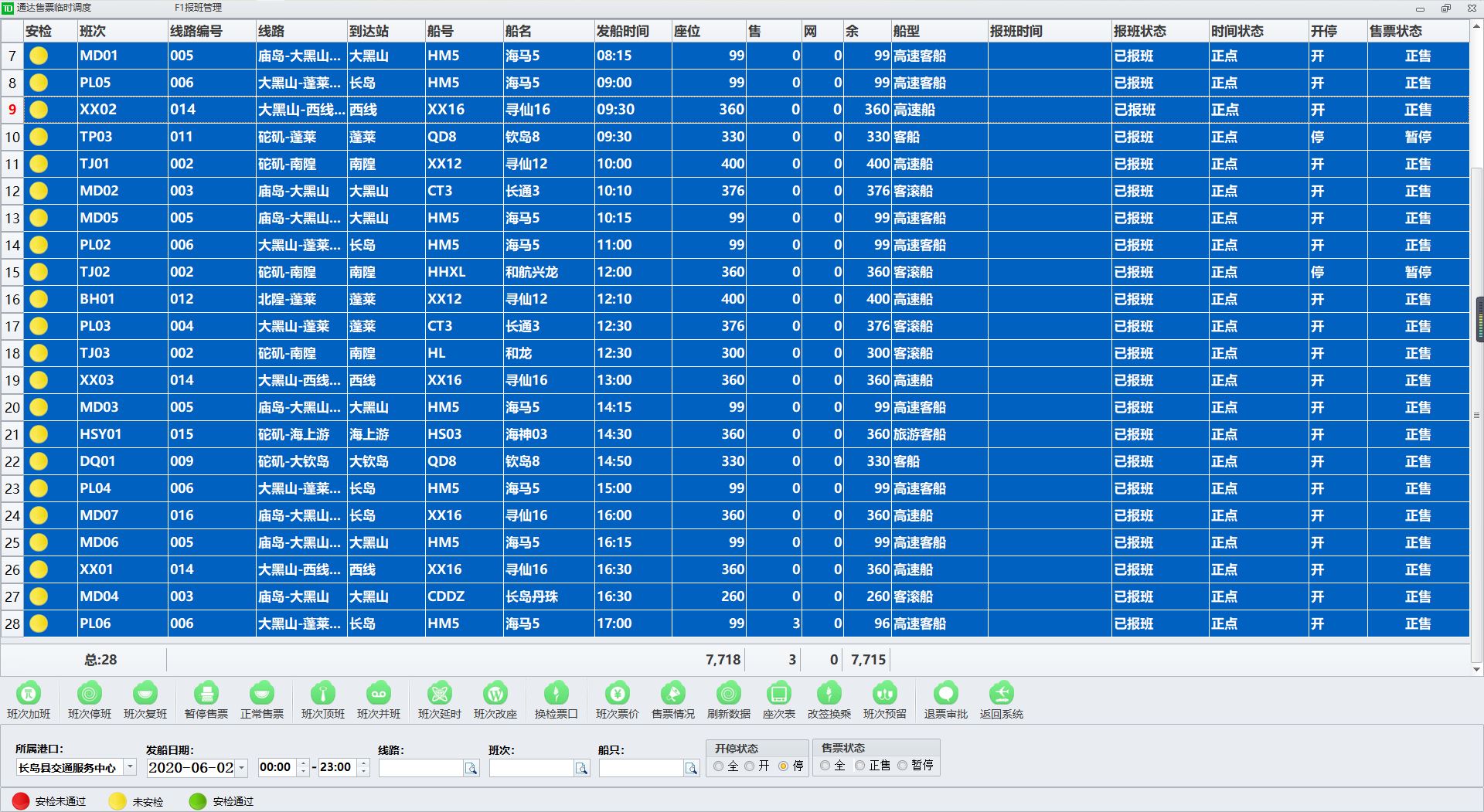Open the 线路 lookup search button

point(471,768)
